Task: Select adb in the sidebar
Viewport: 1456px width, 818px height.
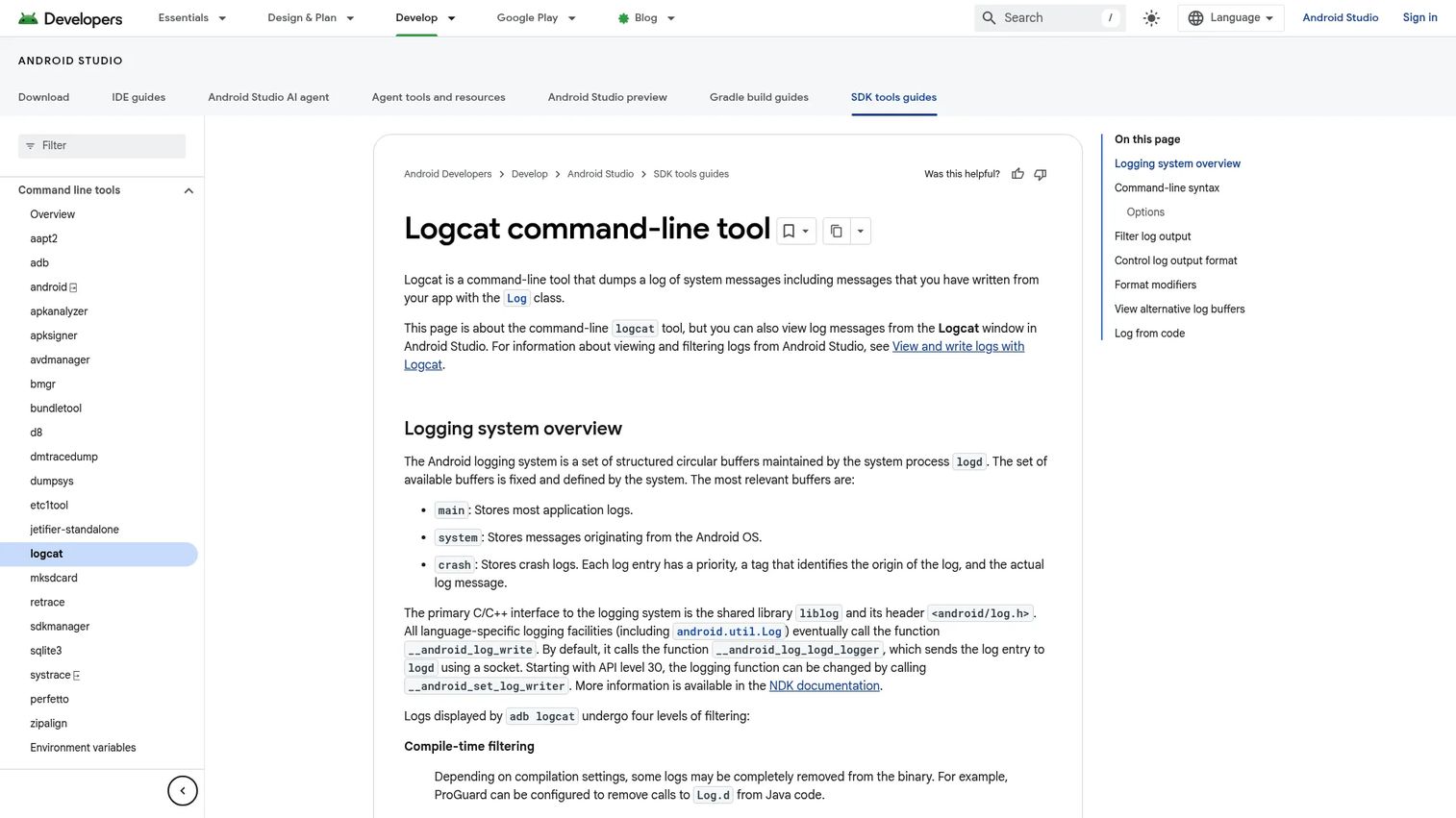Action: pyautogui.click(x=39, y=263)
